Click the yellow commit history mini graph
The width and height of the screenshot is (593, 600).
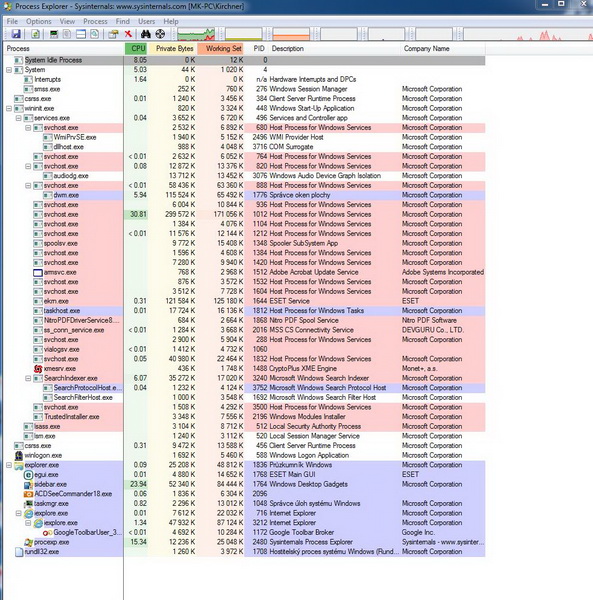coord(244,34)
